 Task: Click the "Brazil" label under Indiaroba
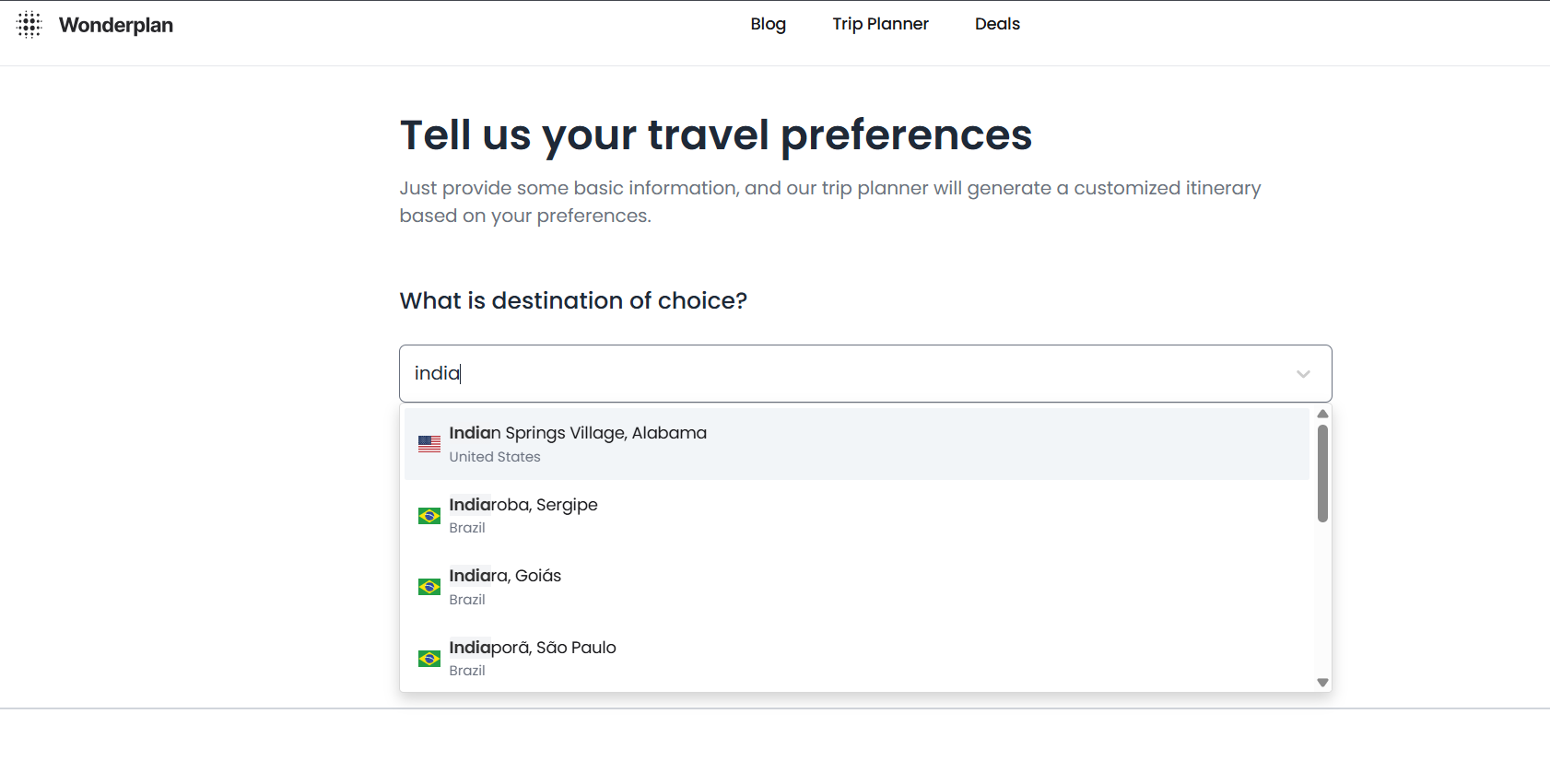(x=467, y=528)
